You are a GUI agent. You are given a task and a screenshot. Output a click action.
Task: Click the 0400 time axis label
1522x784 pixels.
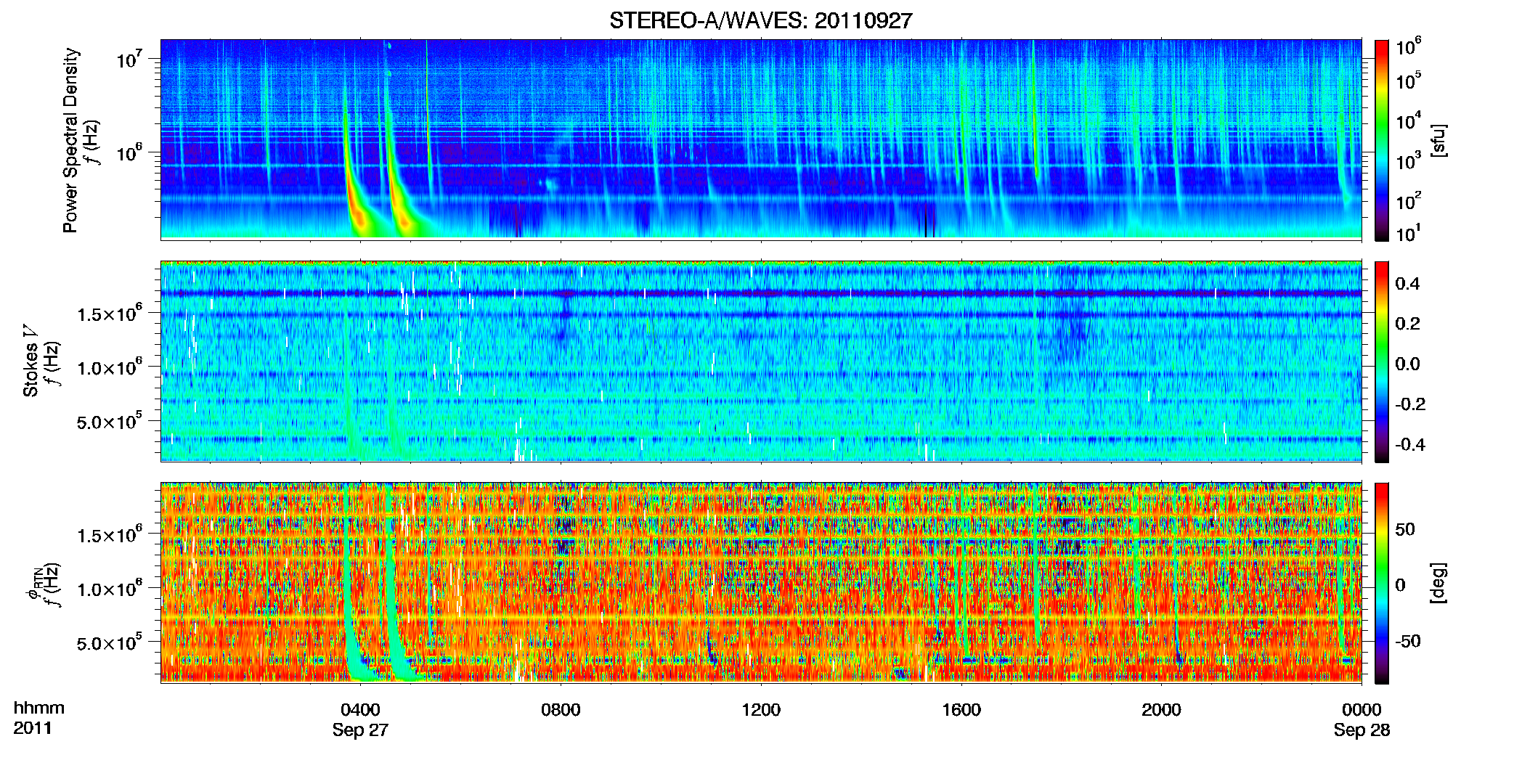point(360,709)
